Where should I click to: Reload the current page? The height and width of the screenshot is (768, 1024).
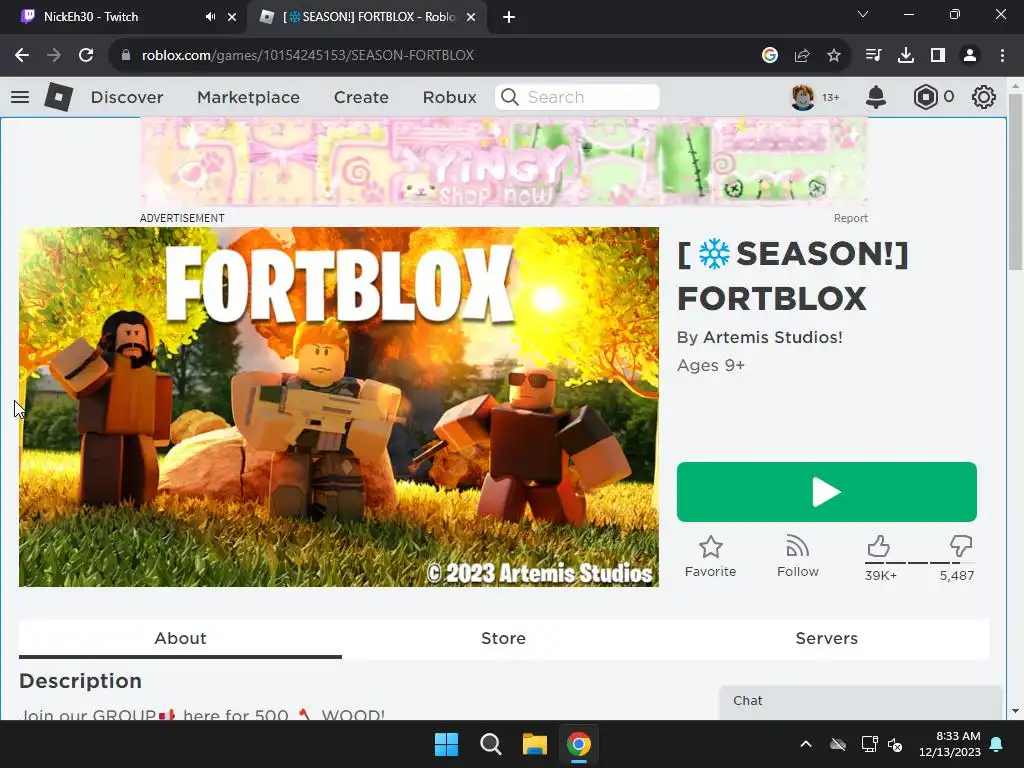[x=86, y=56]
